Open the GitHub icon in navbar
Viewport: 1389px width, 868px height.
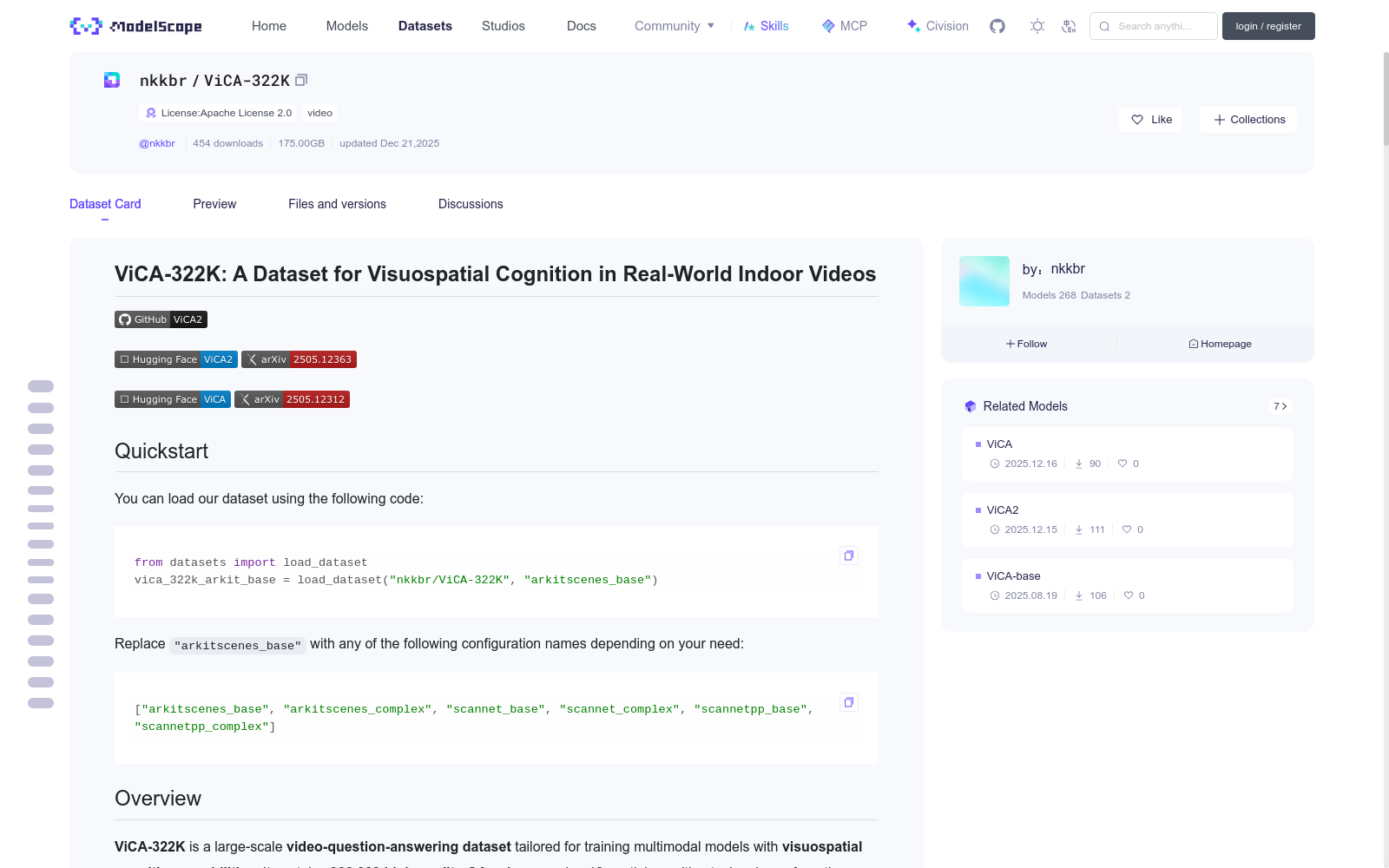[x=997, y=26]
